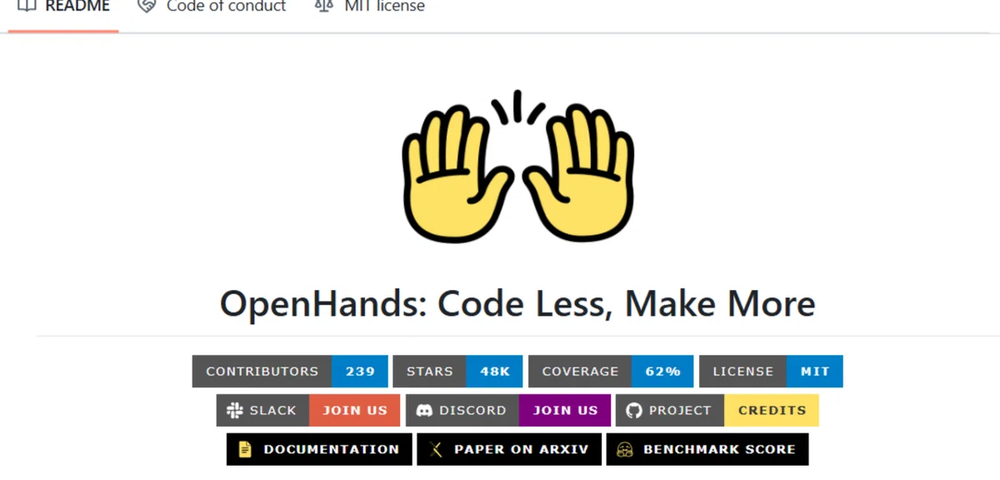The image size is (1000, 480).
Task: Click the Discord logo icon
Action: point(424,411)
